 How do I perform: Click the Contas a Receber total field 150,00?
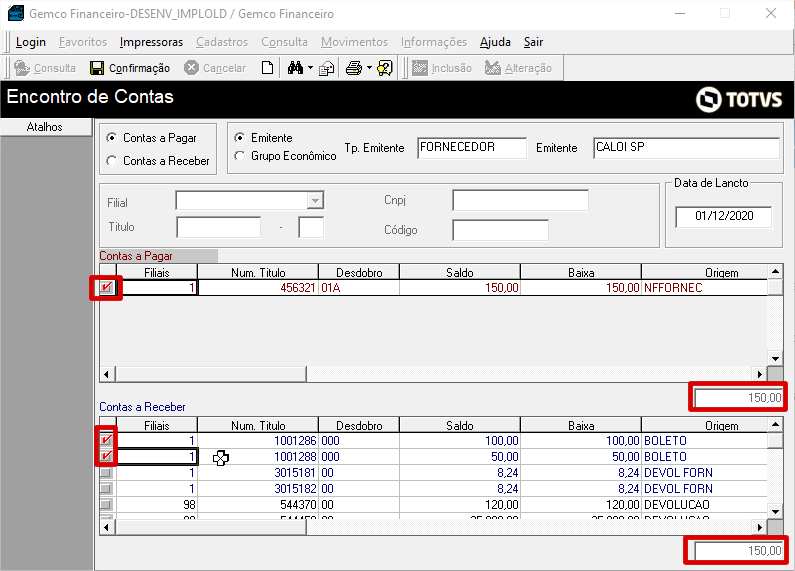tap(738, 551)
